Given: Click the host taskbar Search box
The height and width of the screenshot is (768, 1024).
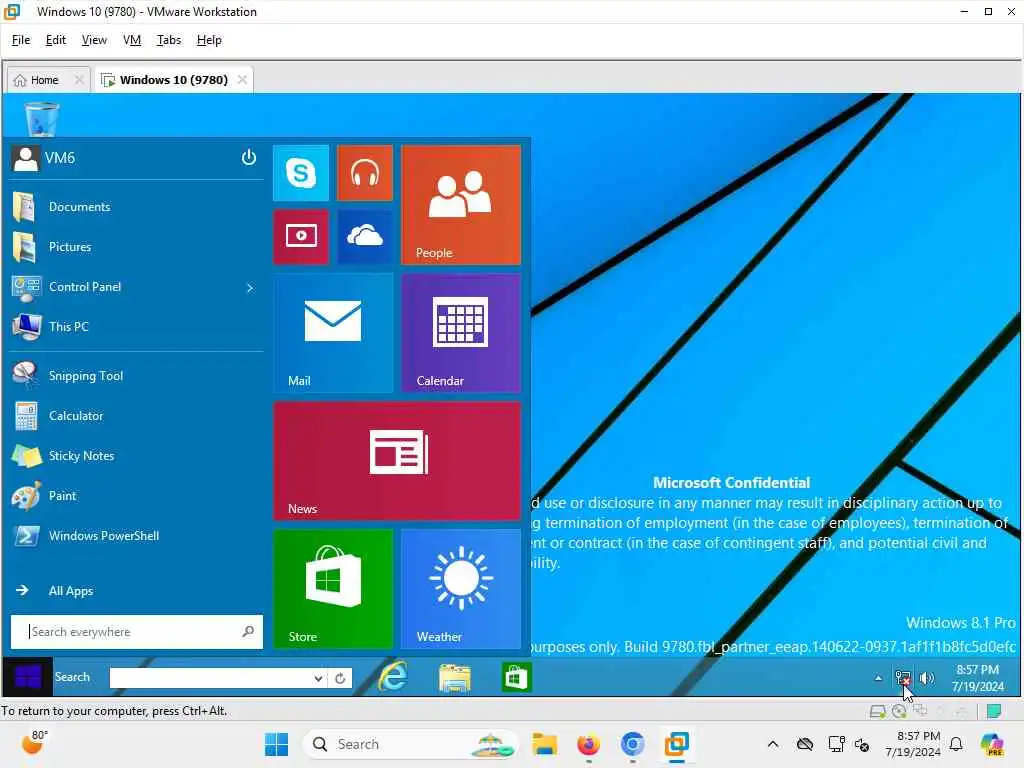Looking at the screenshot, I should [411, 744].
